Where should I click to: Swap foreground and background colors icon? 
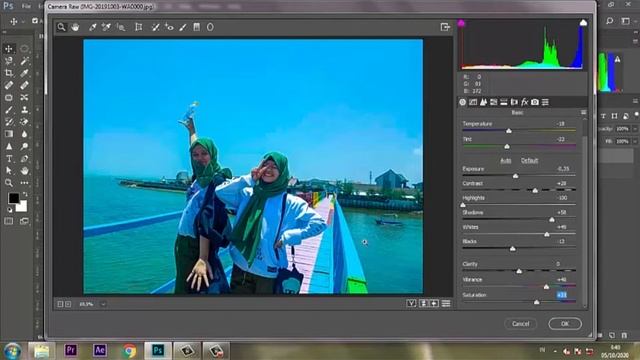25,194
